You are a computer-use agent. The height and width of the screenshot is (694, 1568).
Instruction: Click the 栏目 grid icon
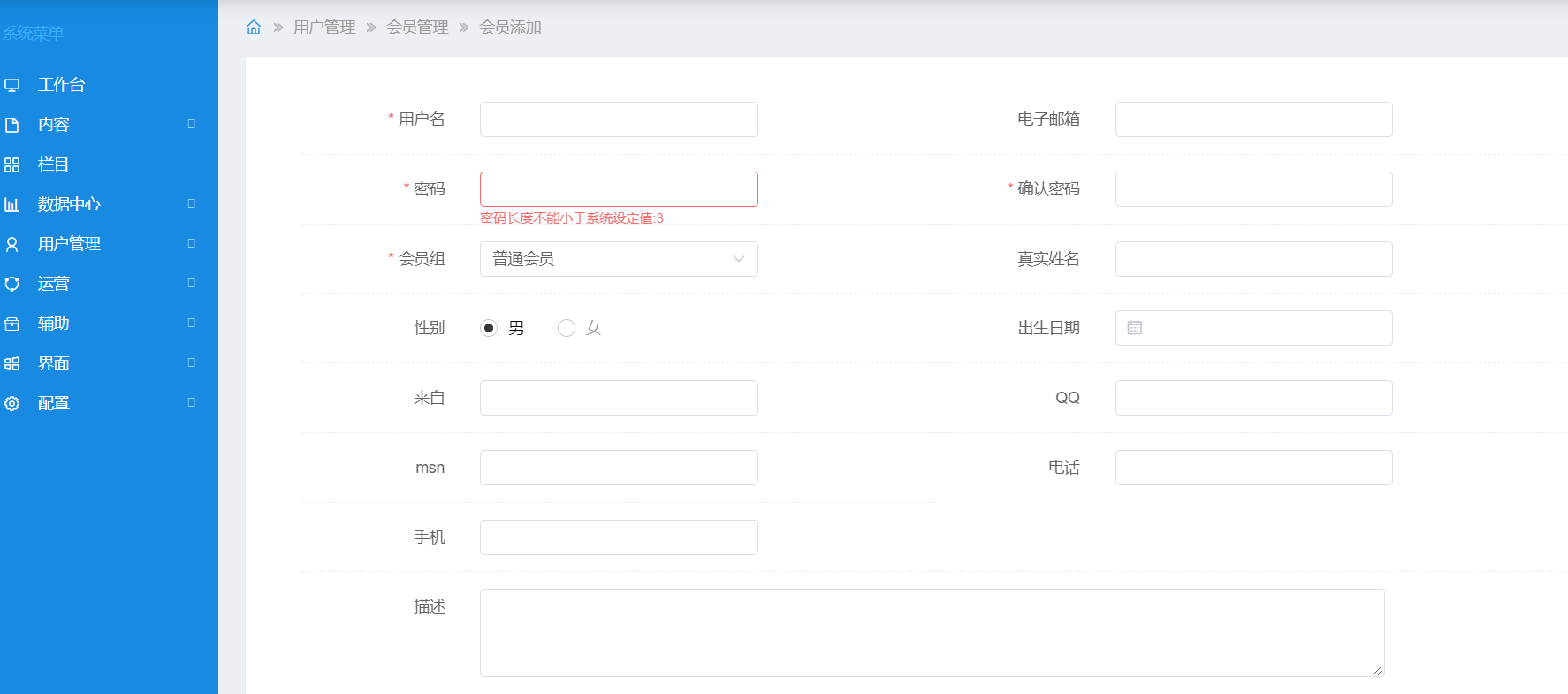coord(12,165)
